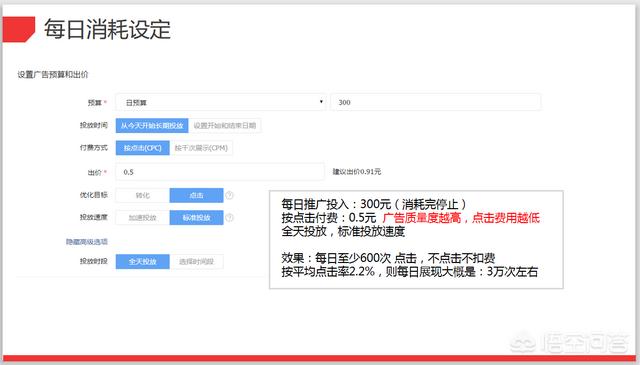Viewport: 640px width, 365px height.
Task: Click the 设置广告预算和出价 section heading
Action: pos(53,74)
